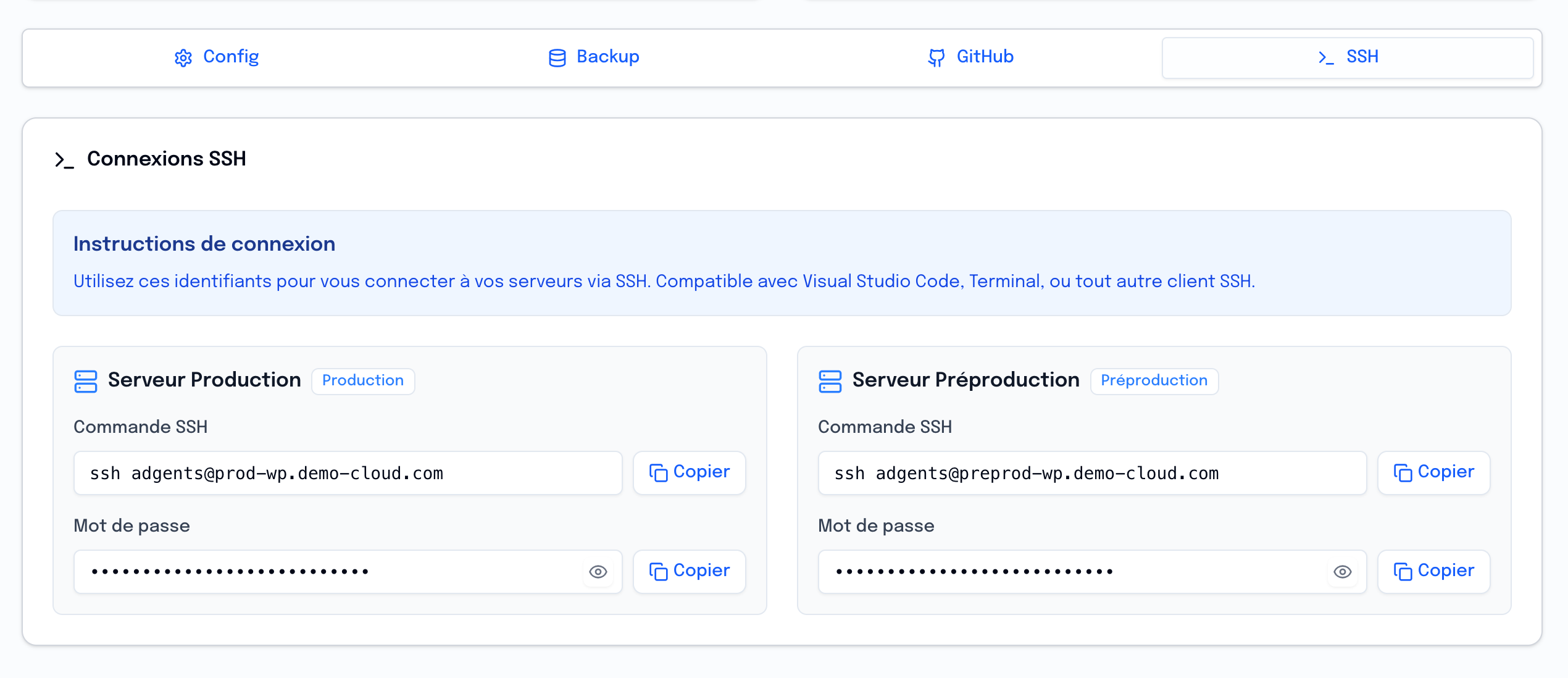Click the Config gear icon
The height and width of the screenshot is (678, 1568).
coord(183,57)
